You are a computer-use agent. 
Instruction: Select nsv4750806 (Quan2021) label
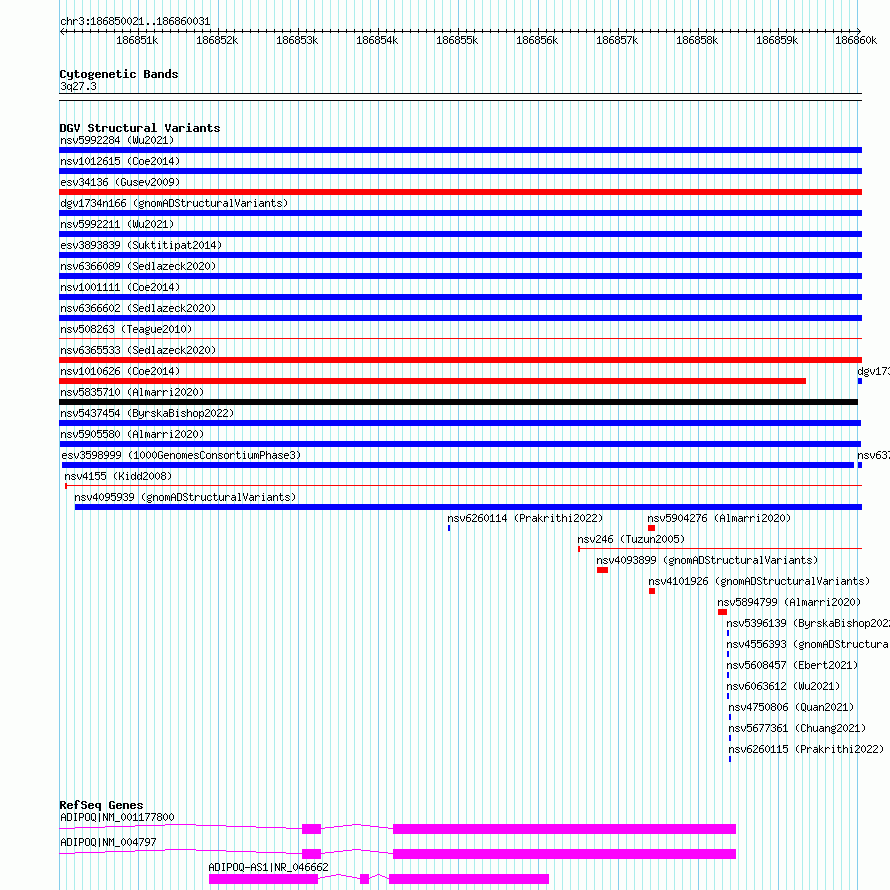[791, 707]
